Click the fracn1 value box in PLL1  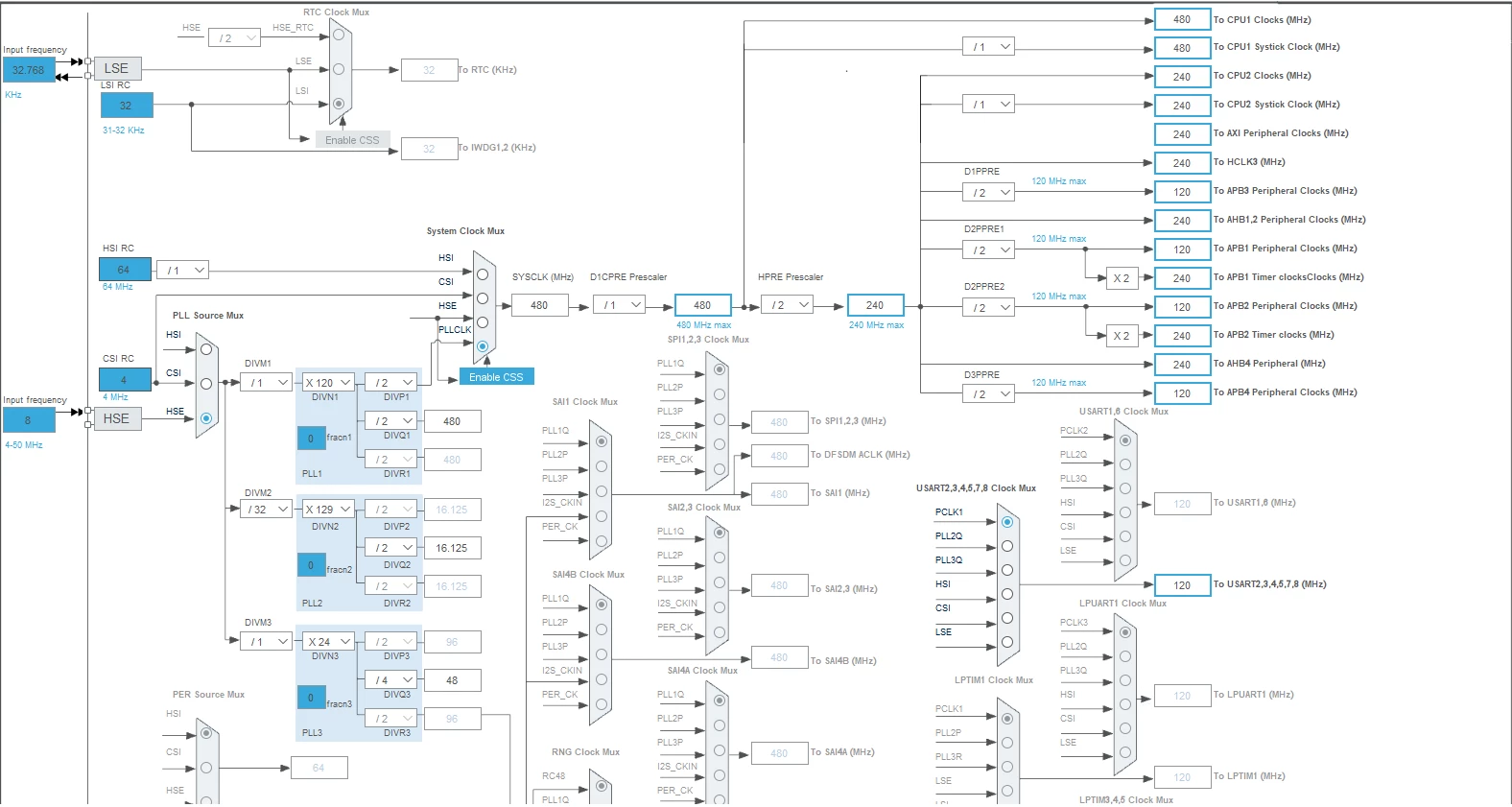click(311, 438)
